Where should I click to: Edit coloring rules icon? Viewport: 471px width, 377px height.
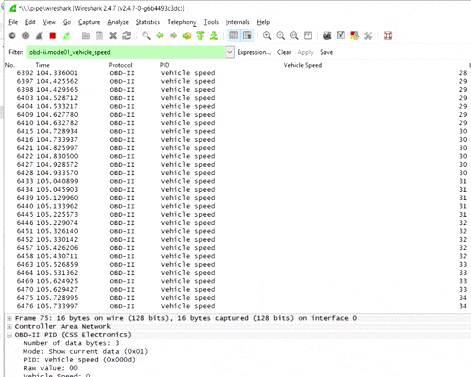tap(354, 35)
